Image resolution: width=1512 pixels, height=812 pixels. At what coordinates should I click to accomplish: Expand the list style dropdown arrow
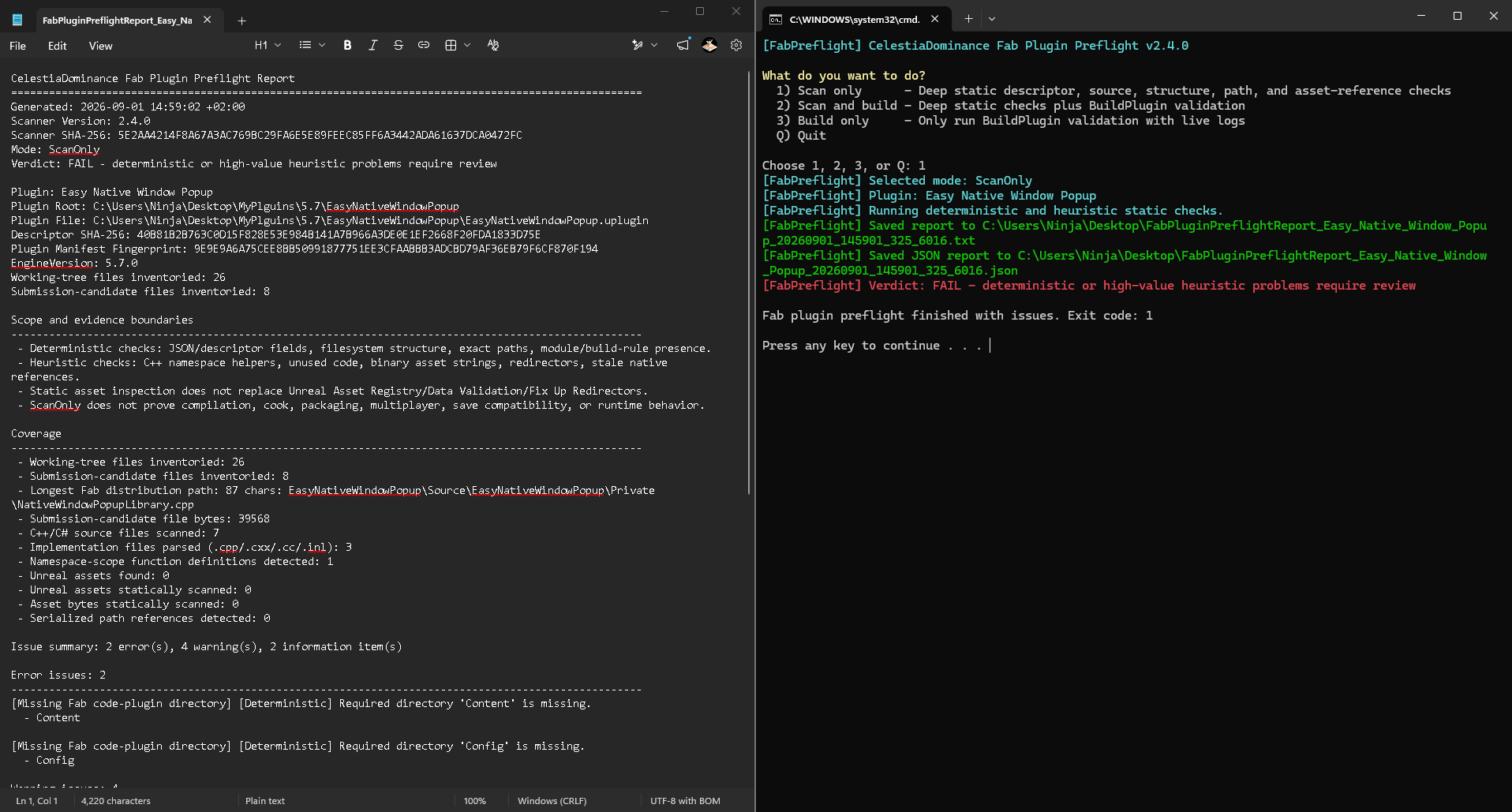coord(322,45)
